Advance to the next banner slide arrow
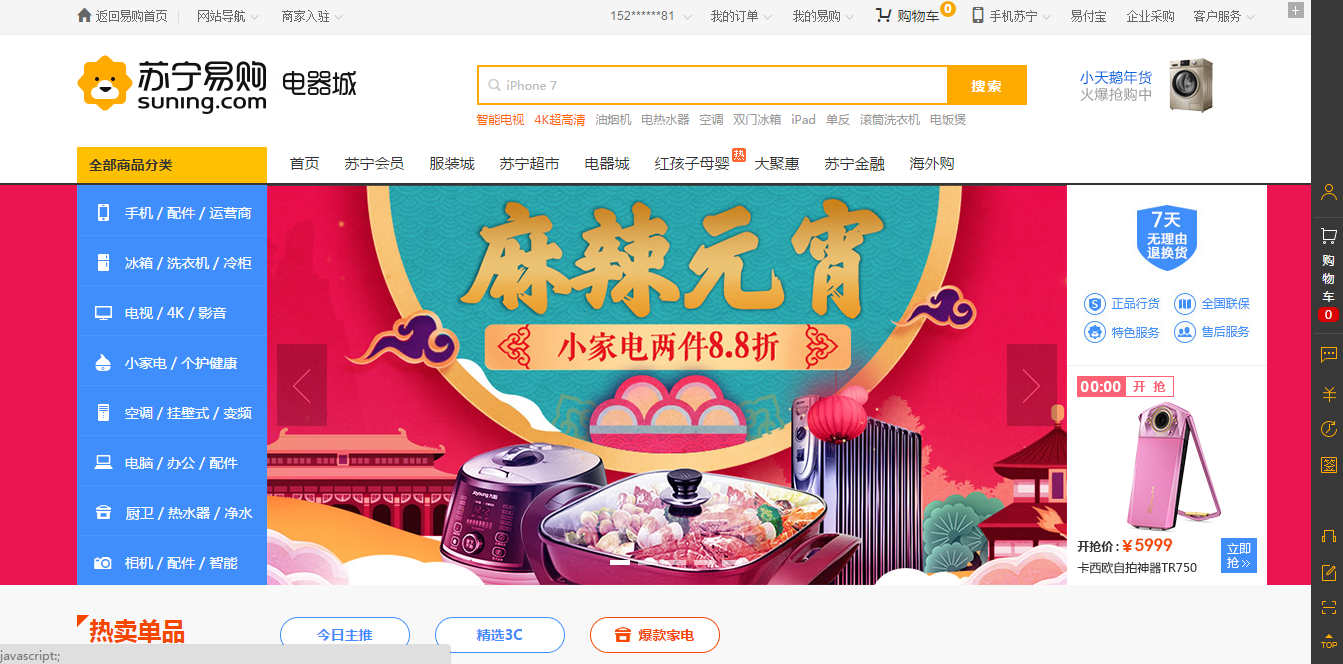 pyautogui.click(x=1032, y=385)
